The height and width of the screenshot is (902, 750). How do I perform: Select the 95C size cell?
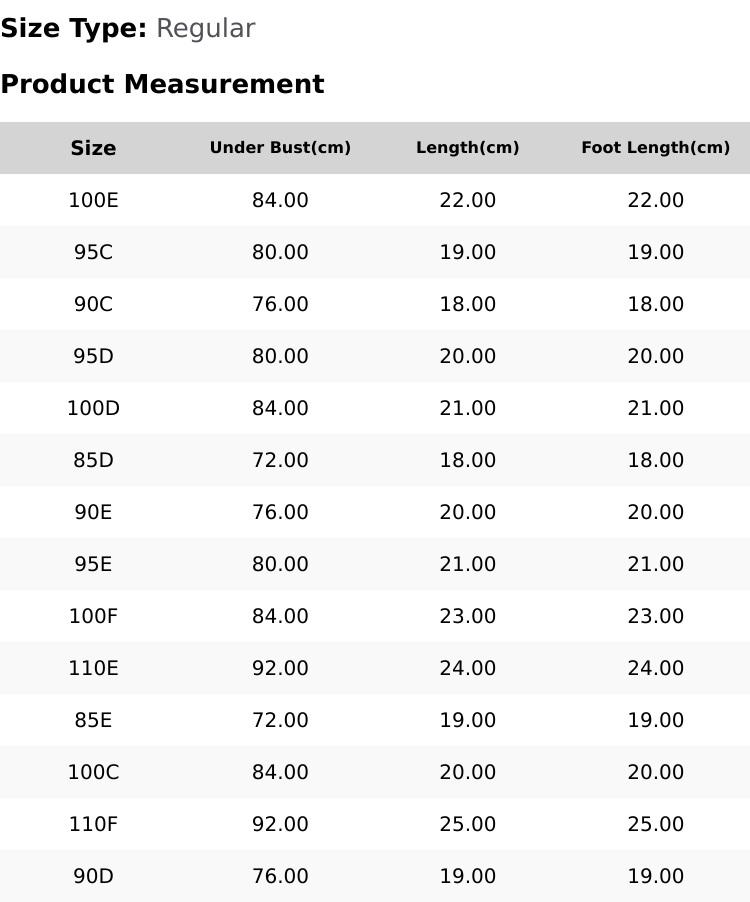(93, 252)
